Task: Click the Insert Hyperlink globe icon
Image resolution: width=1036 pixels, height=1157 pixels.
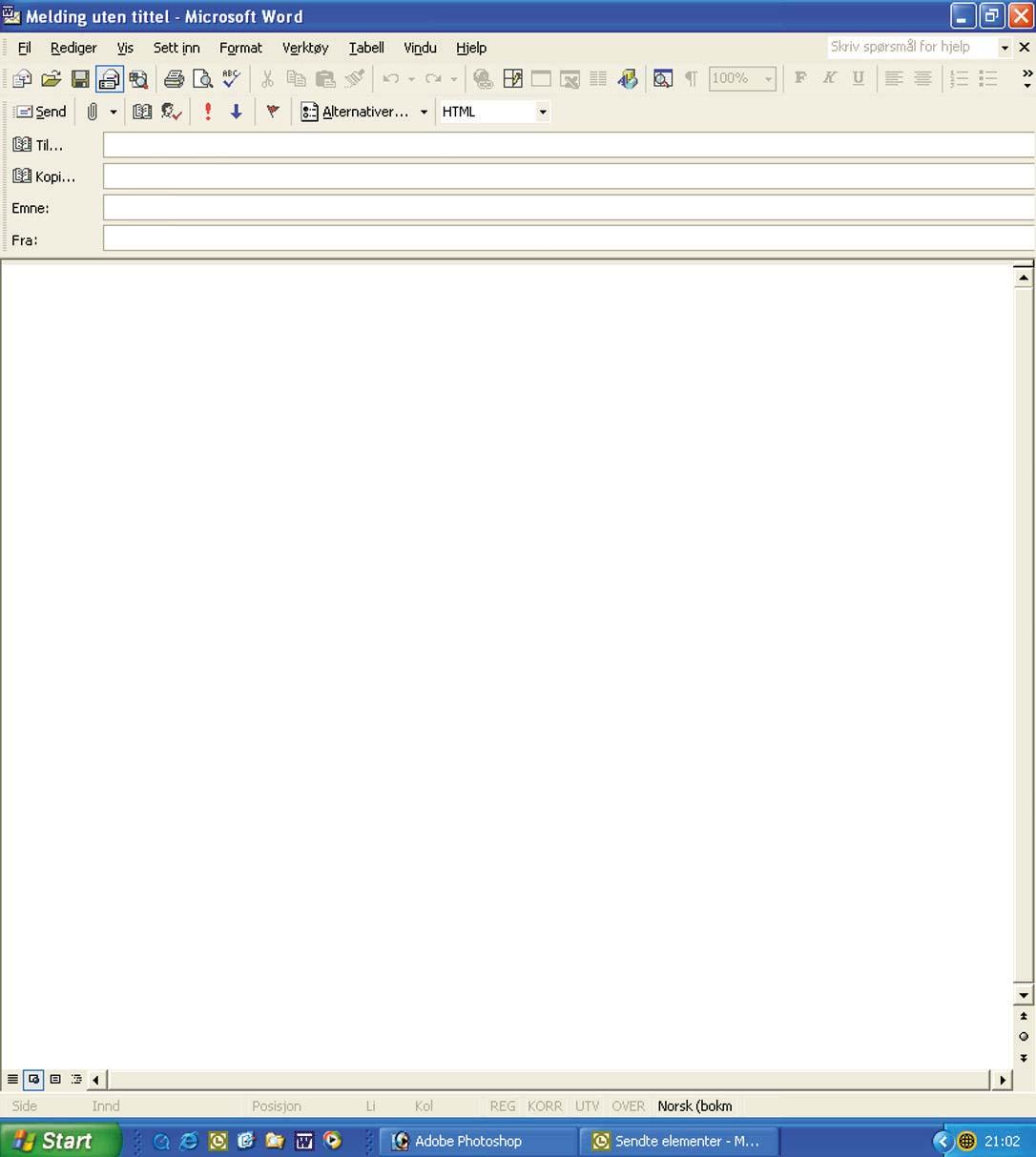Action: click(x=484, y=79)
